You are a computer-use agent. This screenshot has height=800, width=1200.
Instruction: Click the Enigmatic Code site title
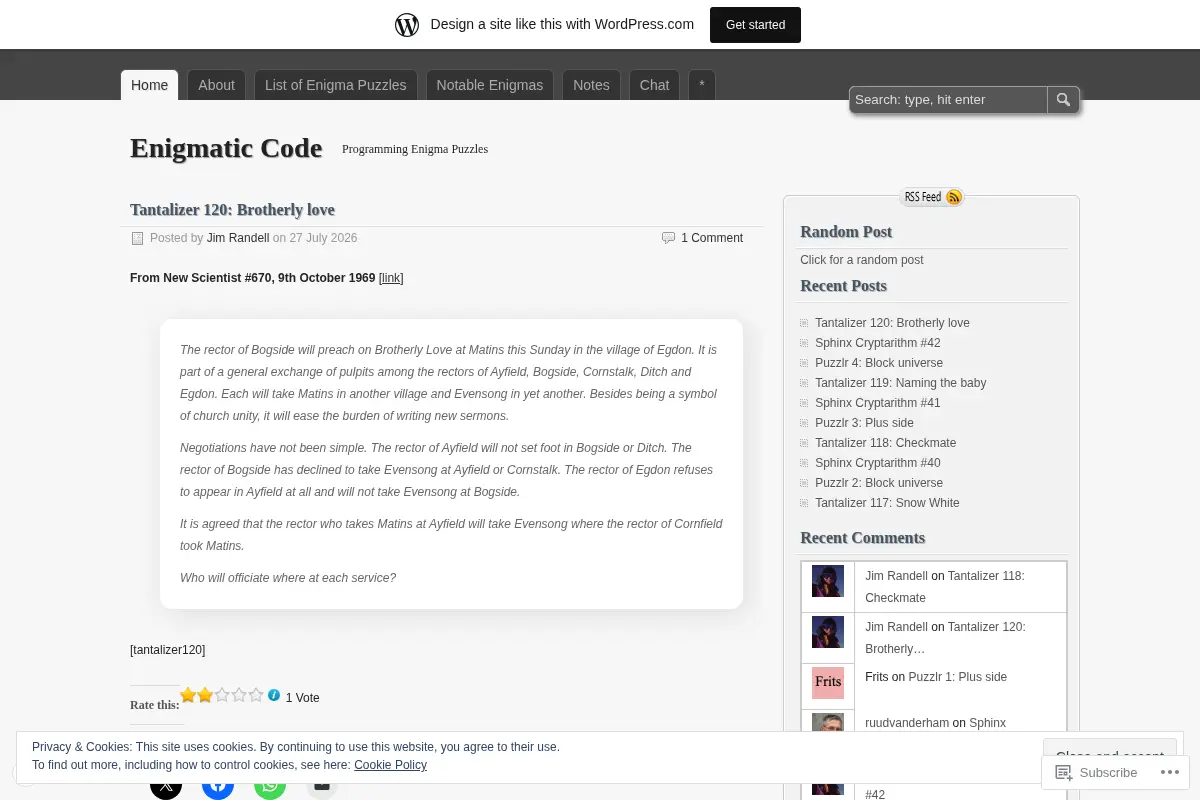pyautogui.click(x=226, y=148)
